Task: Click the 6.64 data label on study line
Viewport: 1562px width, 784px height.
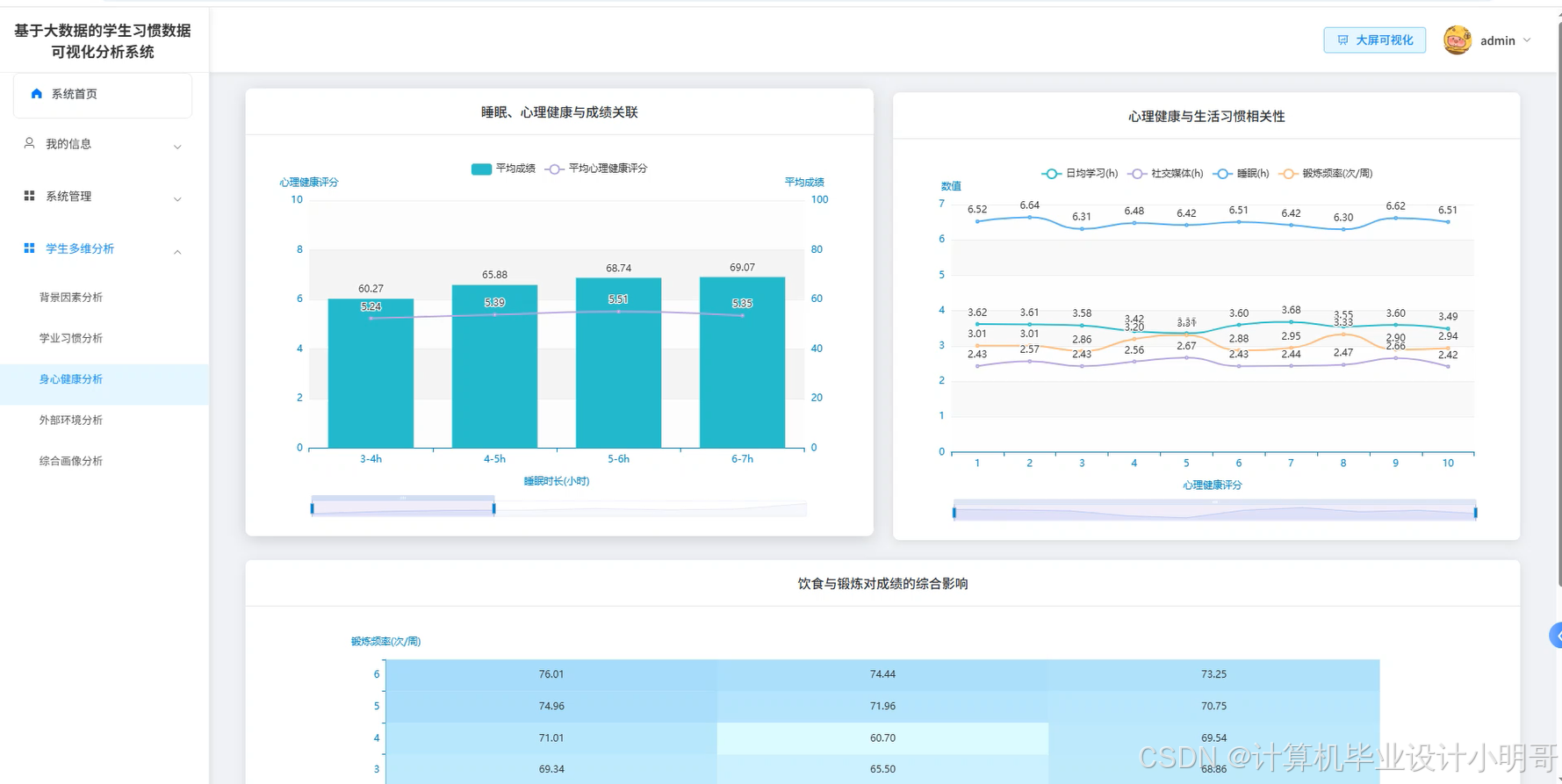Action: (1029, 205)
